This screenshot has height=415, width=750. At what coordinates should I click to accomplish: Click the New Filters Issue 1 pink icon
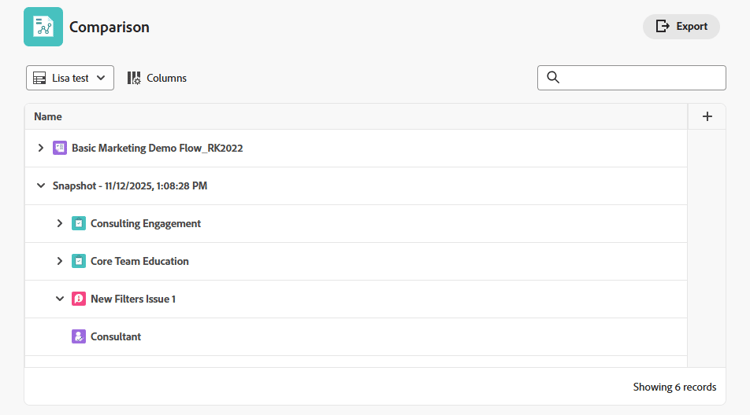pyautogui.click(x=79, y=299)
